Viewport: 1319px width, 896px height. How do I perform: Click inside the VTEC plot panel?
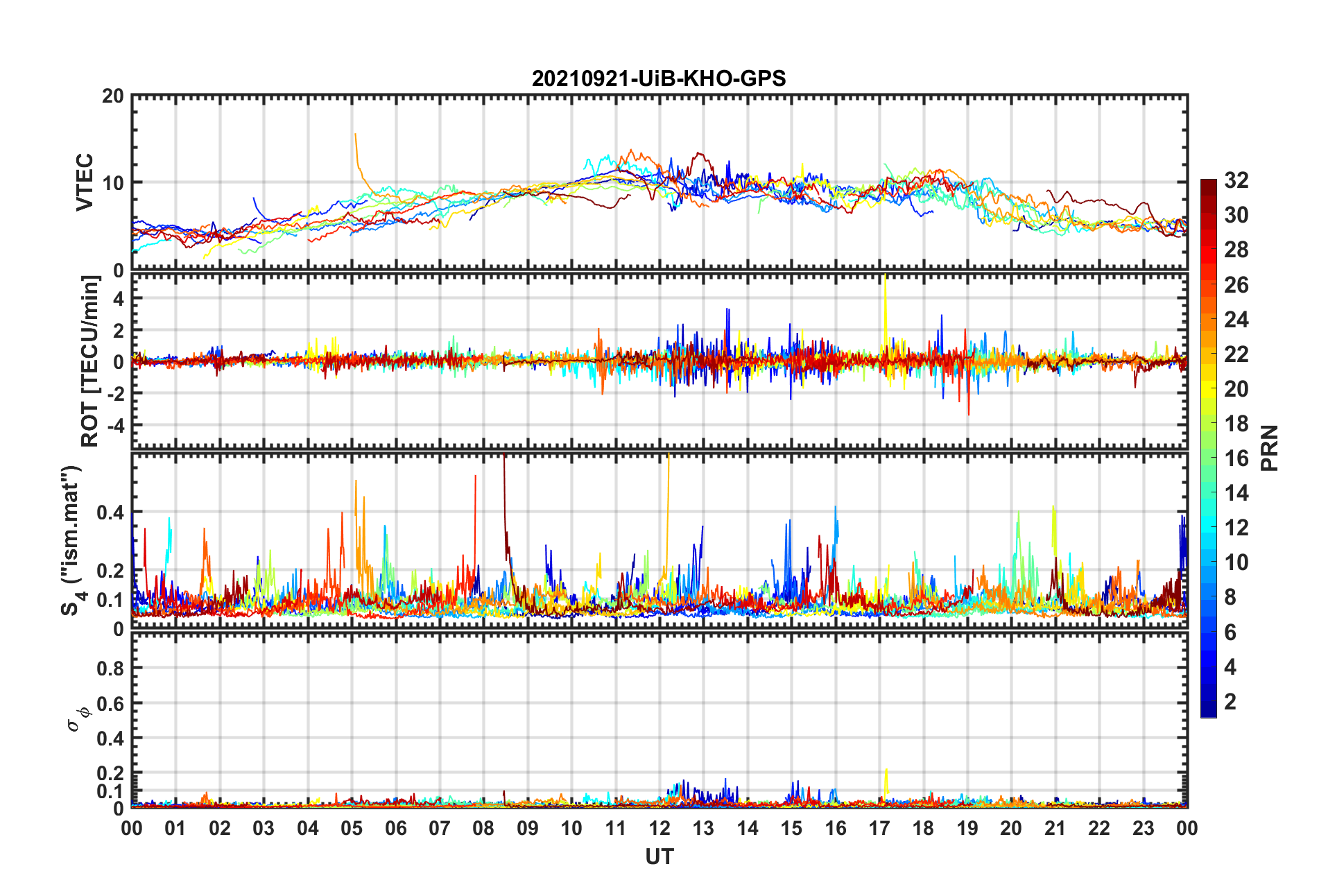659,182
